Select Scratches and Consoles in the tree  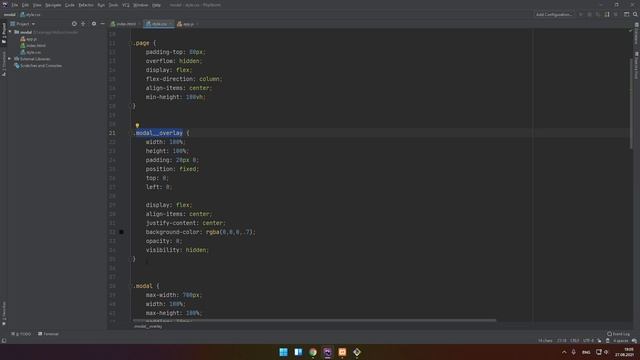pos(38,66)
